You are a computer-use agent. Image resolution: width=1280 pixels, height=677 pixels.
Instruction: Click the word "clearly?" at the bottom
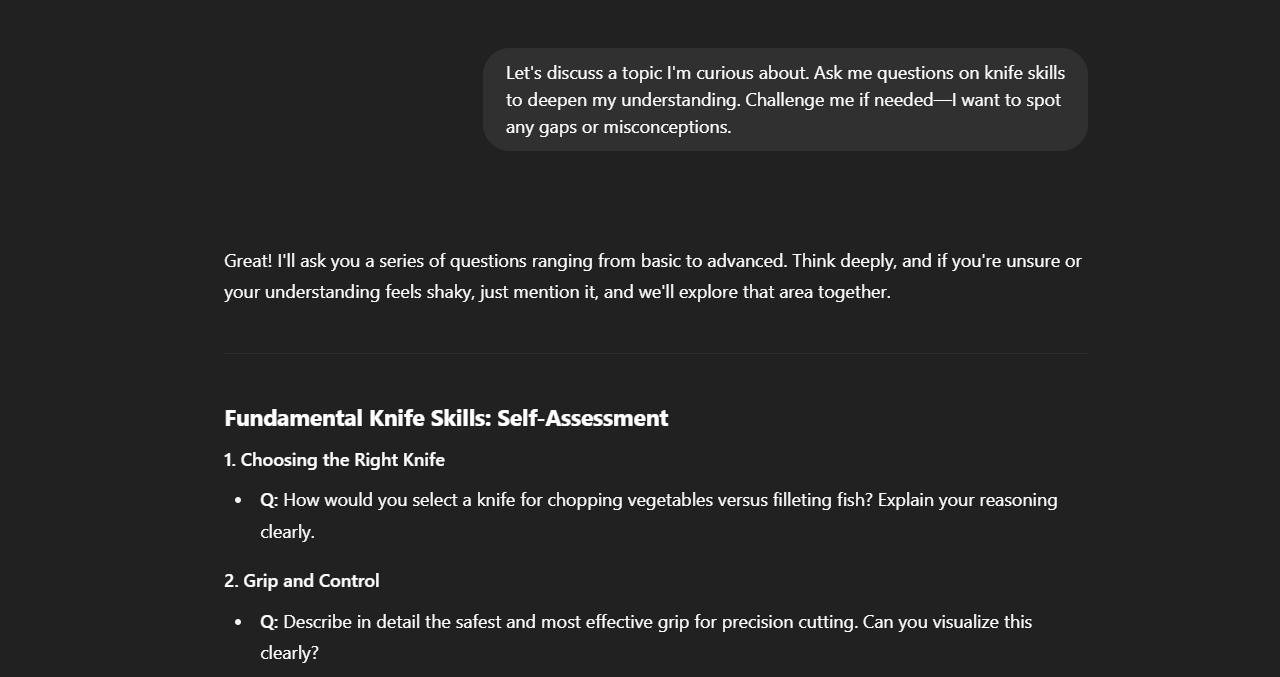289,653
